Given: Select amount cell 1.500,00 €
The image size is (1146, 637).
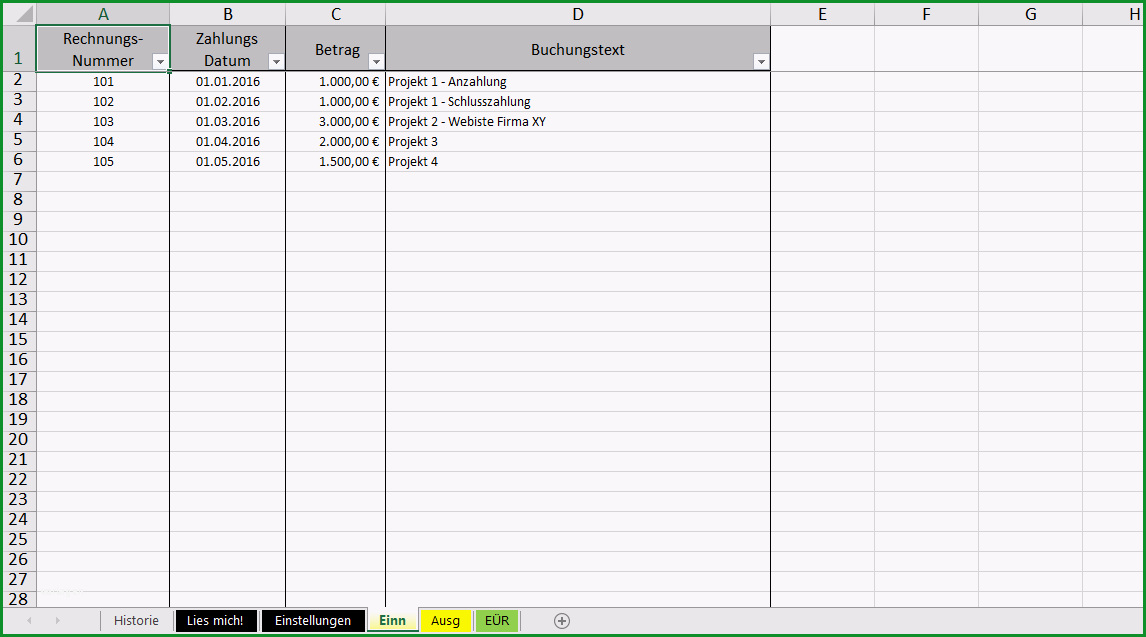Looking at the screenshot, I should point(335,161).
